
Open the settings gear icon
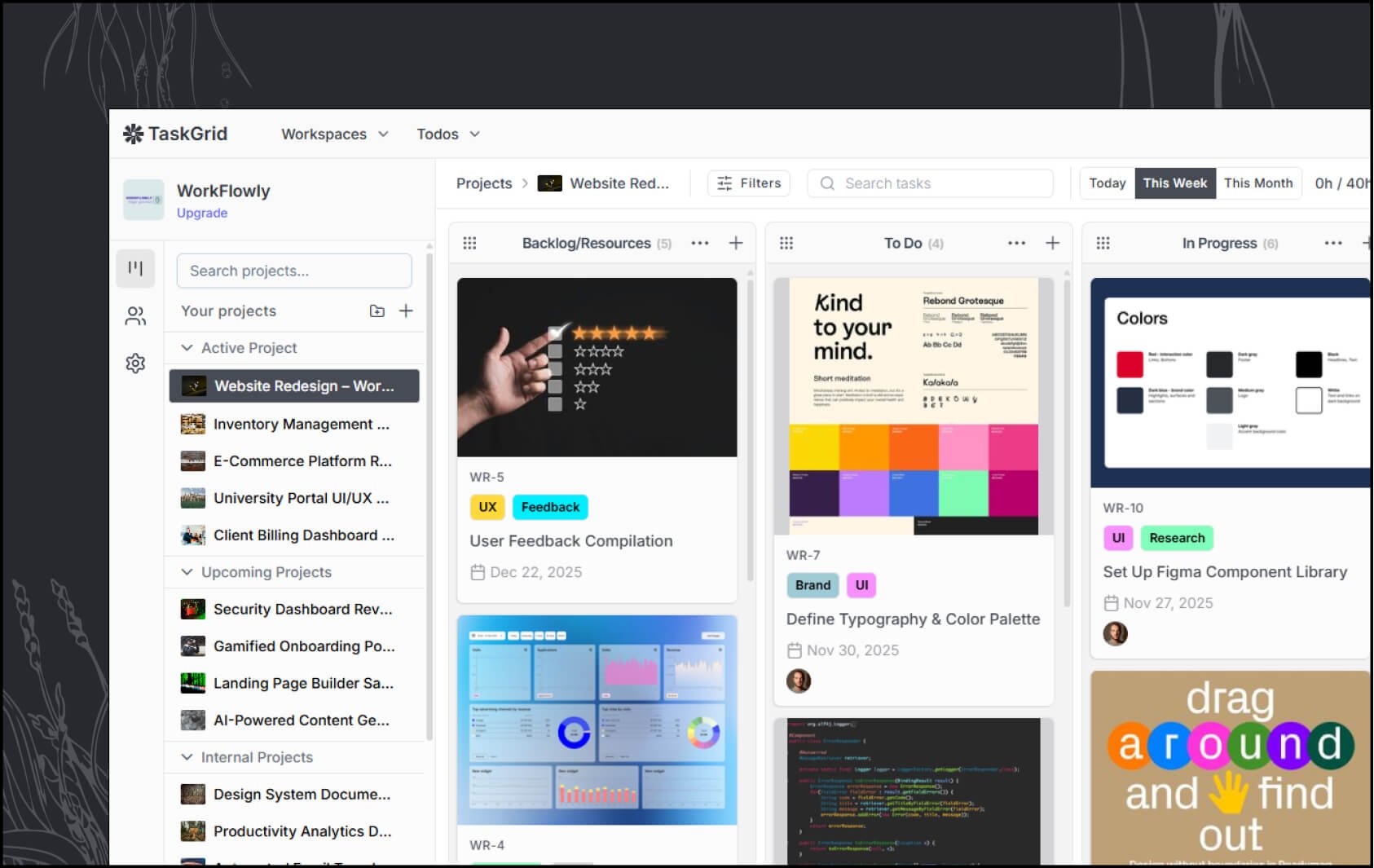pos(135,364)
